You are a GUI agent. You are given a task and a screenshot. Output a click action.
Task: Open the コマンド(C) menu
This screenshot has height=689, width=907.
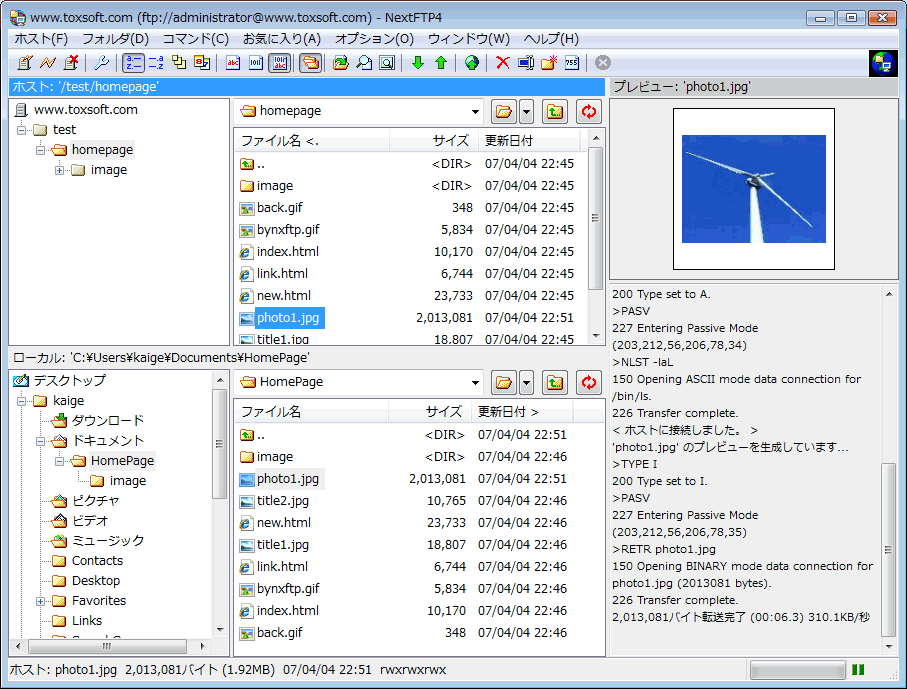click(x=196, y=39)
